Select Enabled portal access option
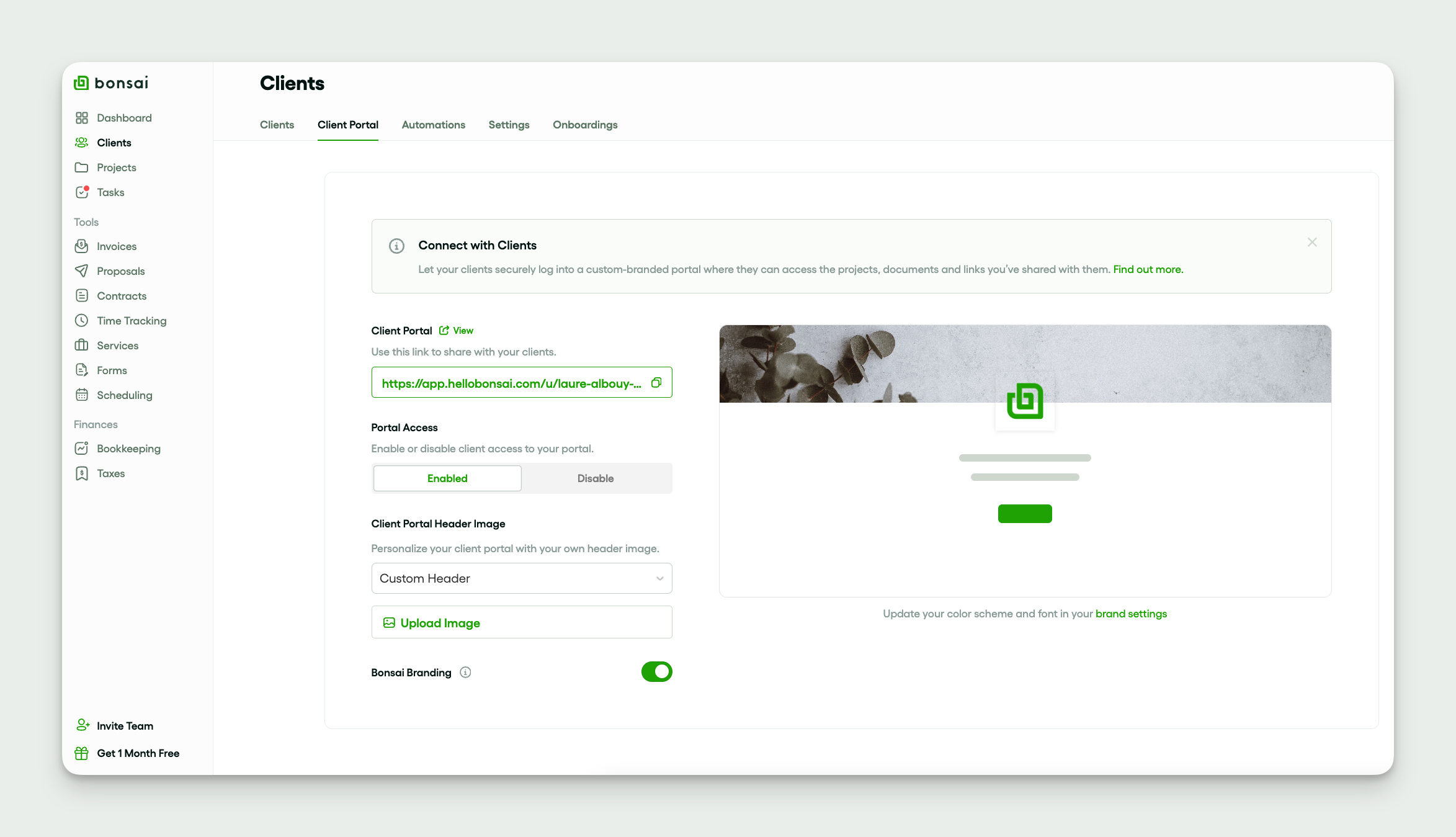Image resolution: width=1456 pixels, height=837 pixels. click(x=447, y=478)
